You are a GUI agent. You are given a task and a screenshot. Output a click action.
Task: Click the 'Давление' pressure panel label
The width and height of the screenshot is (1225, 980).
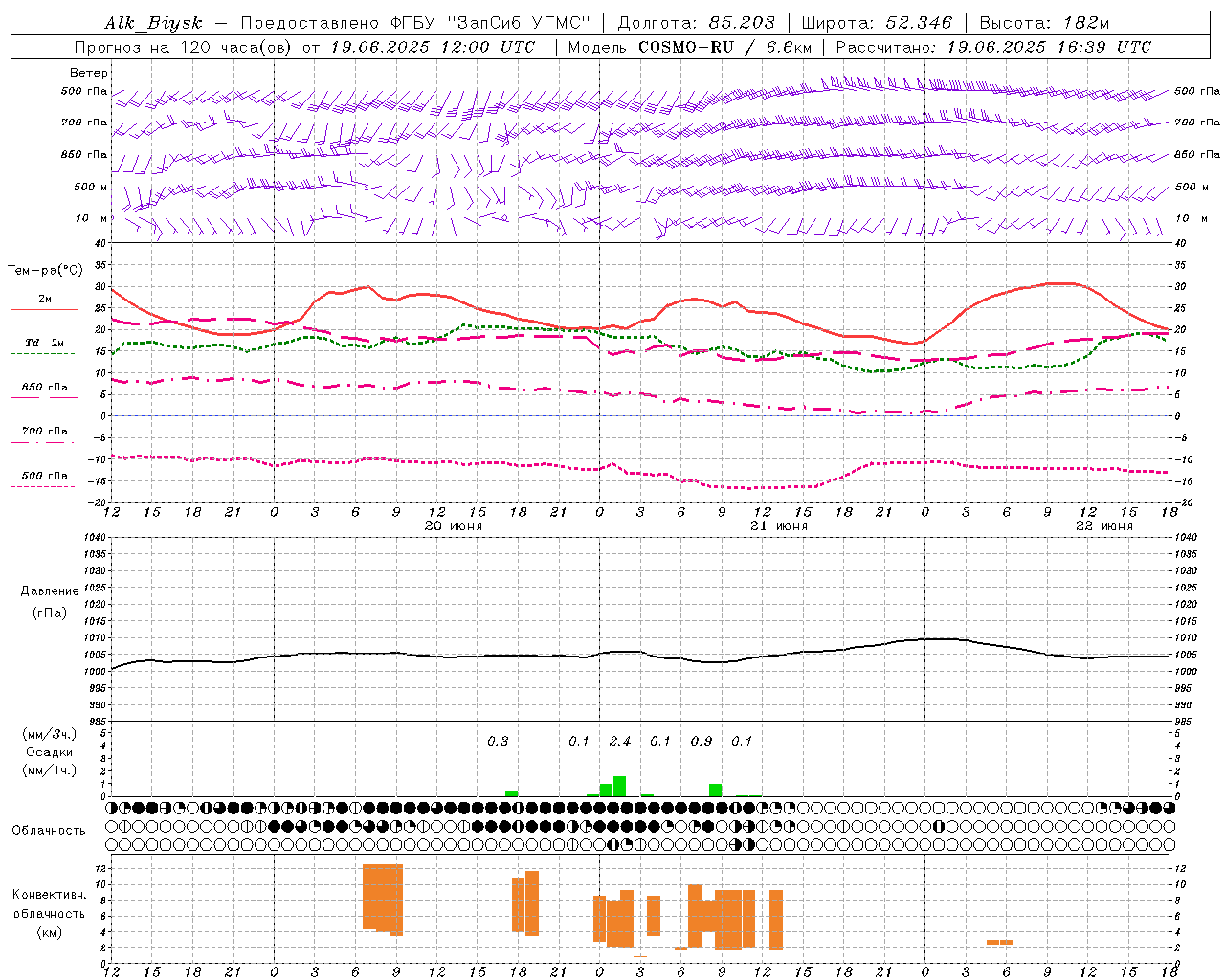(x=50, y=591)
